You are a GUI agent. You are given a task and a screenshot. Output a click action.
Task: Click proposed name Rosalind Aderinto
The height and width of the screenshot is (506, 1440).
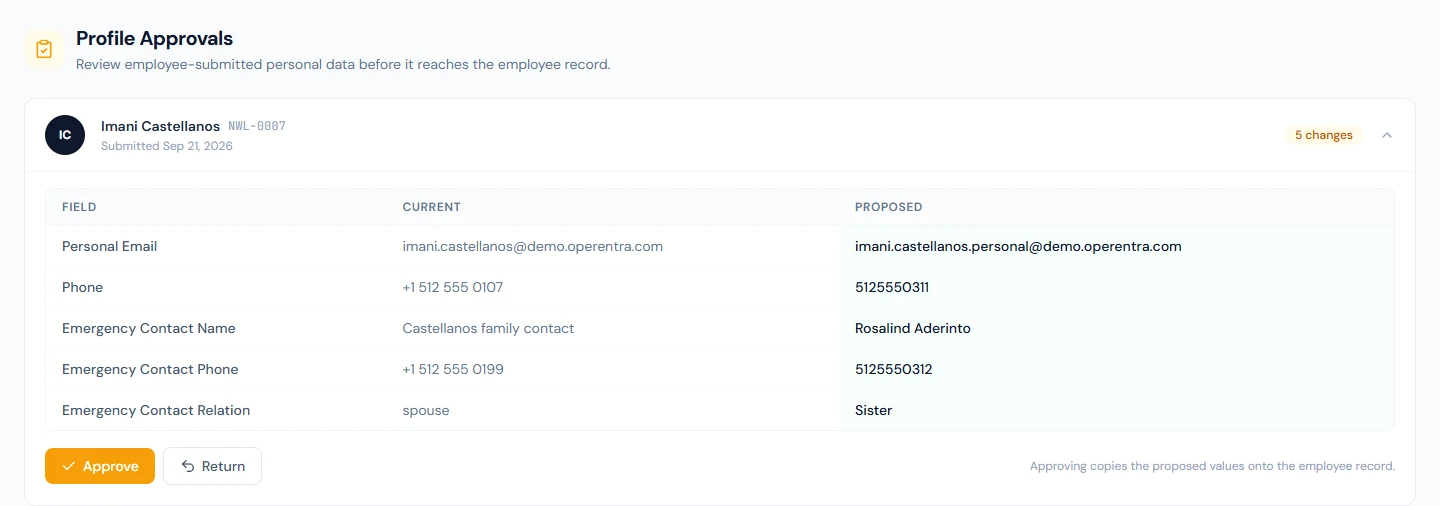912,328
